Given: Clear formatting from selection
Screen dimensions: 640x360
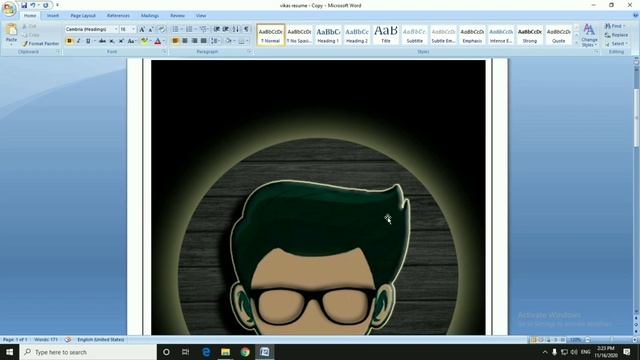Looking at the screenshot, I should [x=162, y=29].
